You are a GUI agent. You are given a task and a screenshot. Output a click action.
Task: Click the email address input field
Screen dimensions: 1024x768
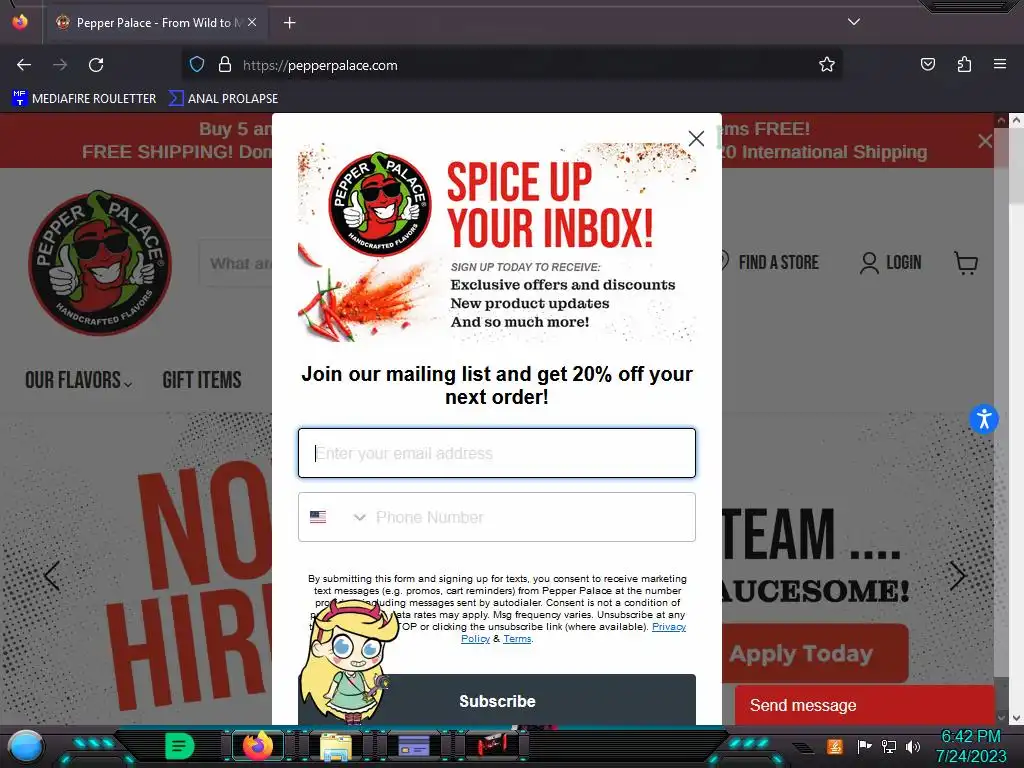point(497,453)
